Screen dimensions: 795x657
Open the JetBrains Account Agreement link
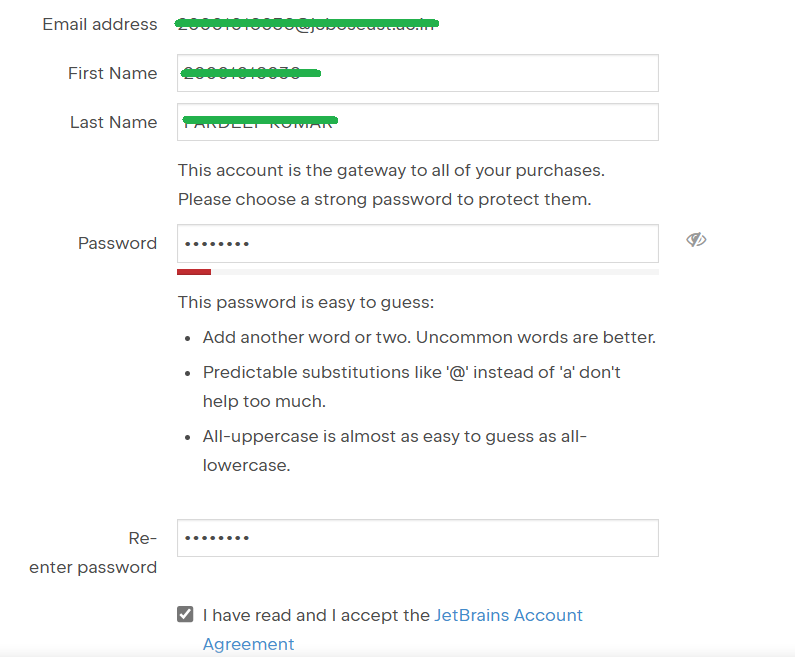tap(508, 615)
